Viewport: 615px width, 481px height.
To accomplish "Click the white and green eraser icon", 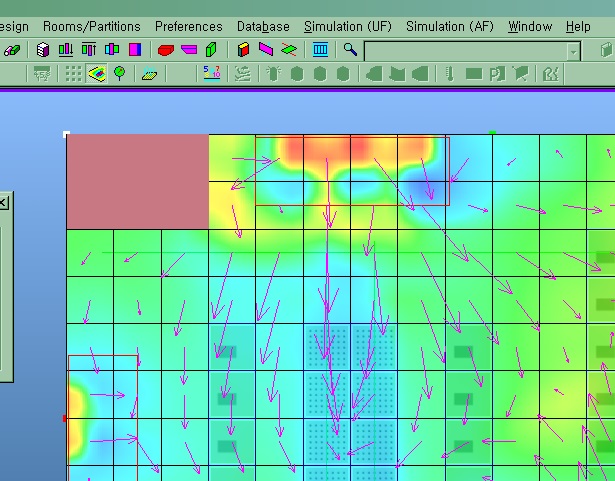I will 12,50.
